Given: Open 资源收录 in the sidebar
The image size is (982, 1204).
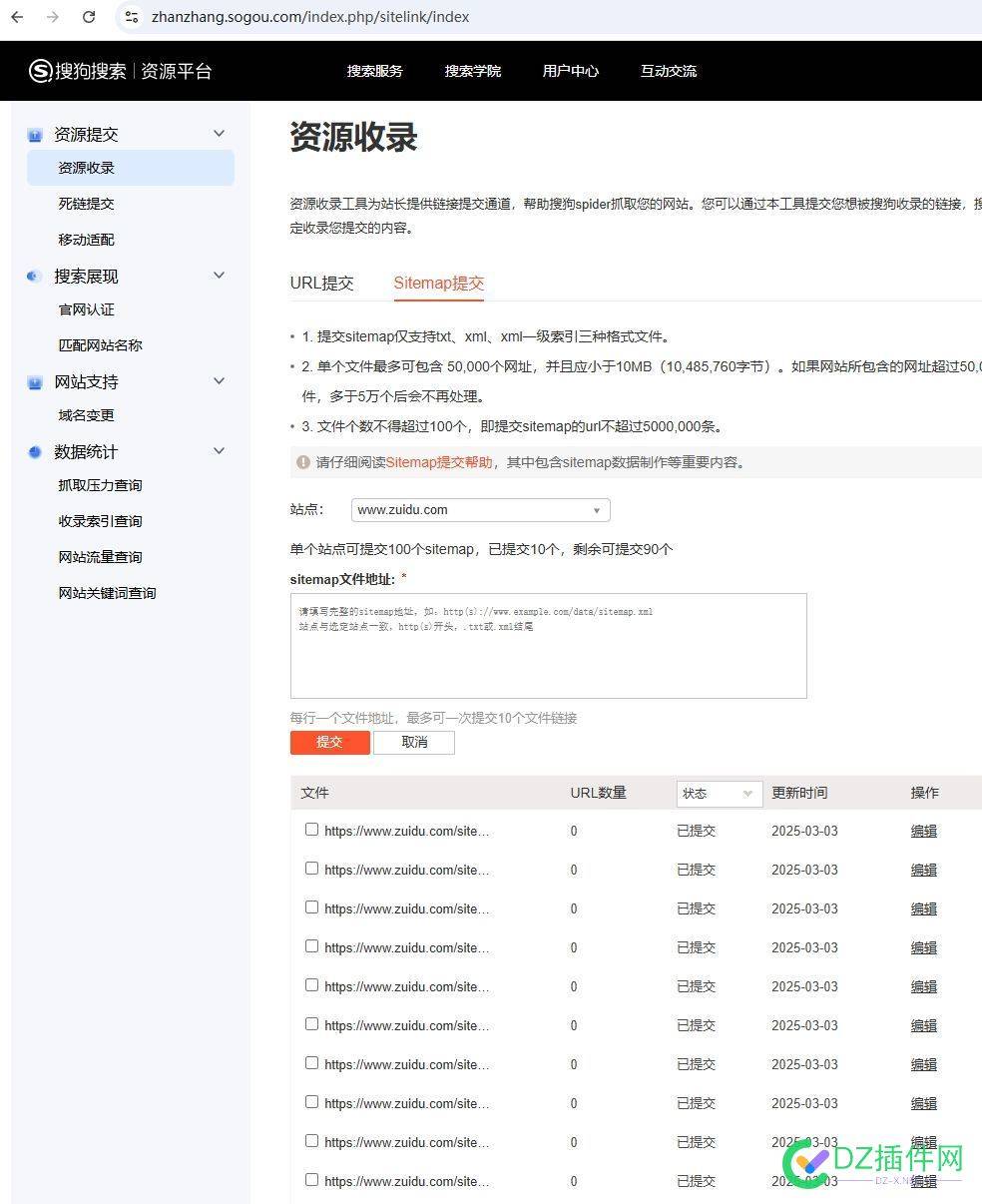Looking at the screenshot, I should 131,168.
